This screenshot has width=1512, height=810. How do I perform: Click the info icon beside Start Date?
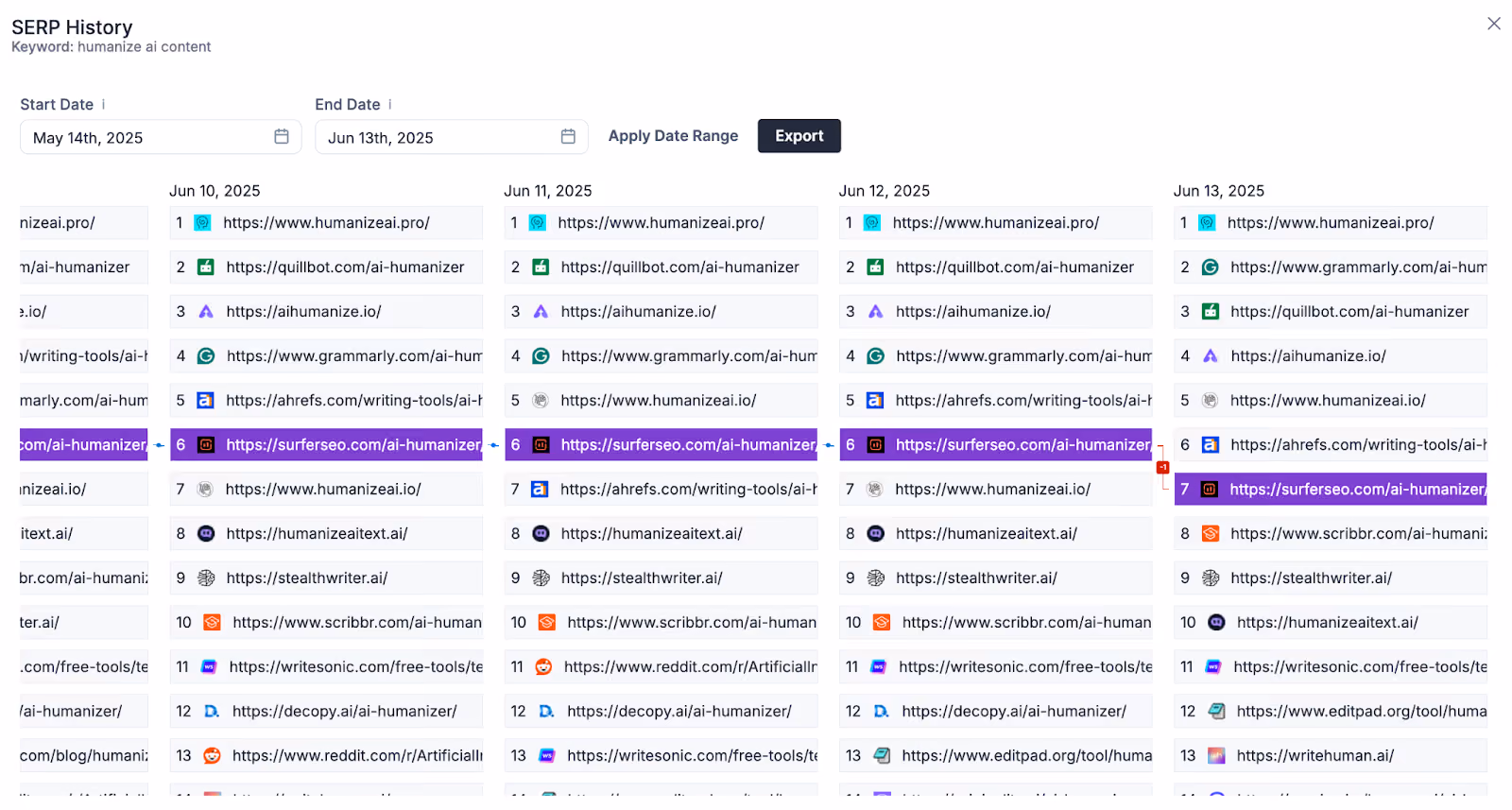(104, 104)
